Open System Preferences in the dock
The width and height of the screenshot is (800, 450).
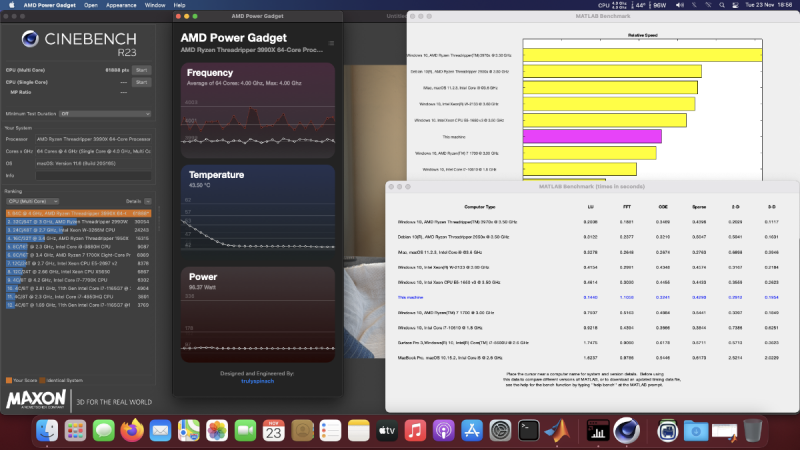(x=500, y=431)
